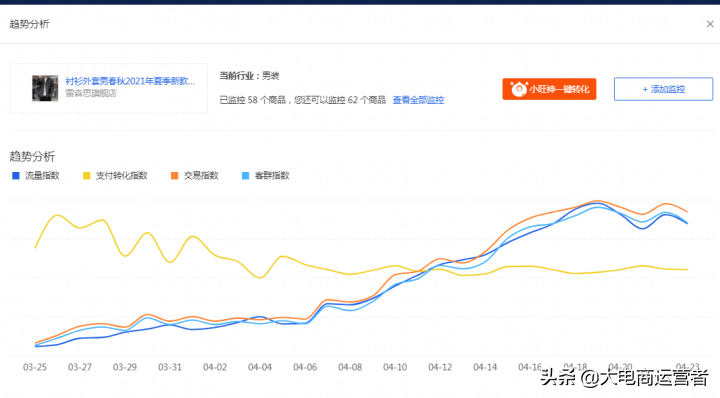Click the 03-29 axis date label
This screenshot has width=720, height=398.
point(125,367)
